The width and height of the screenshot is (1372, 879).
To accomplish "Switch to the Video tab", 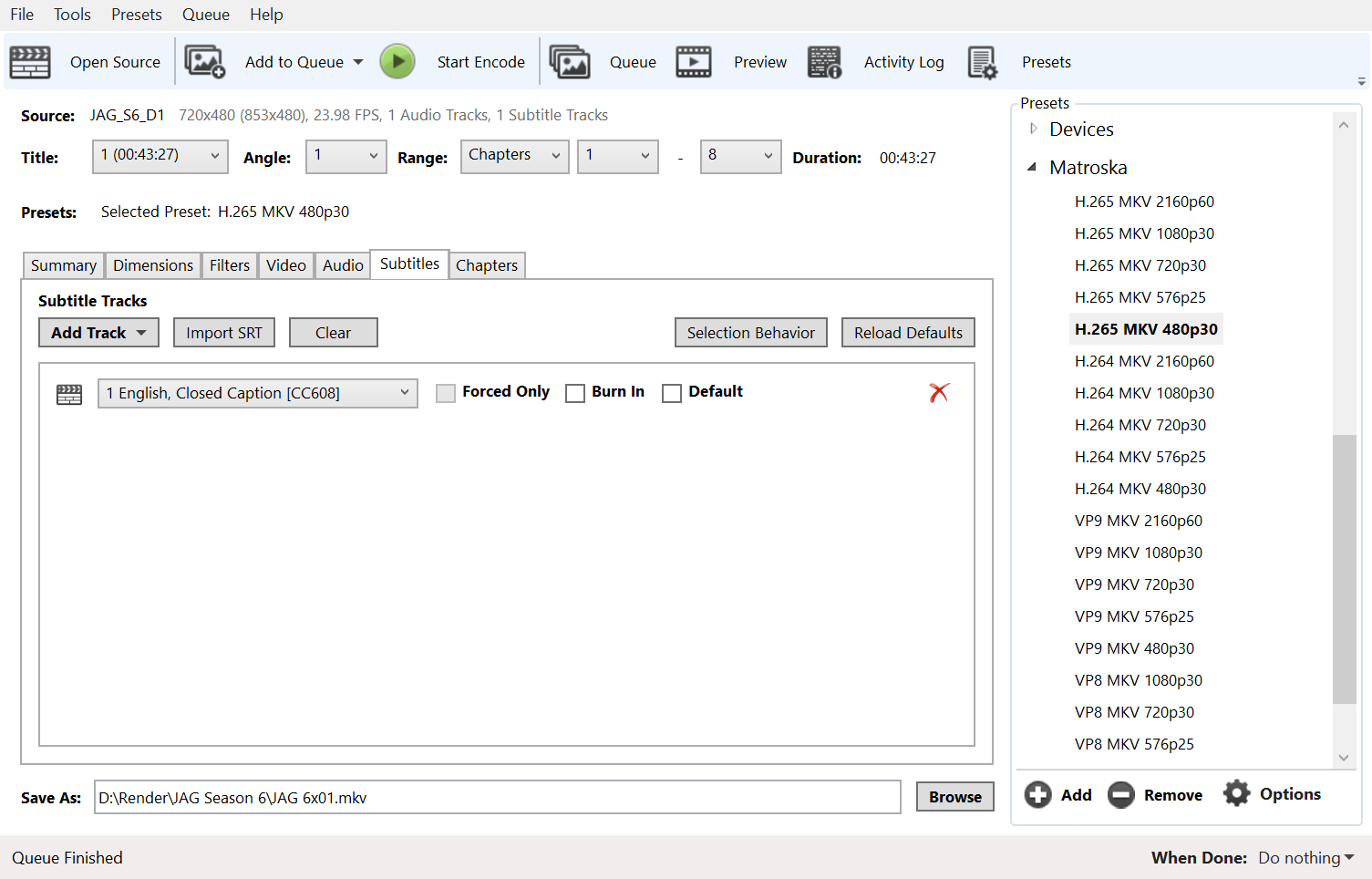I will click(286, 265).
